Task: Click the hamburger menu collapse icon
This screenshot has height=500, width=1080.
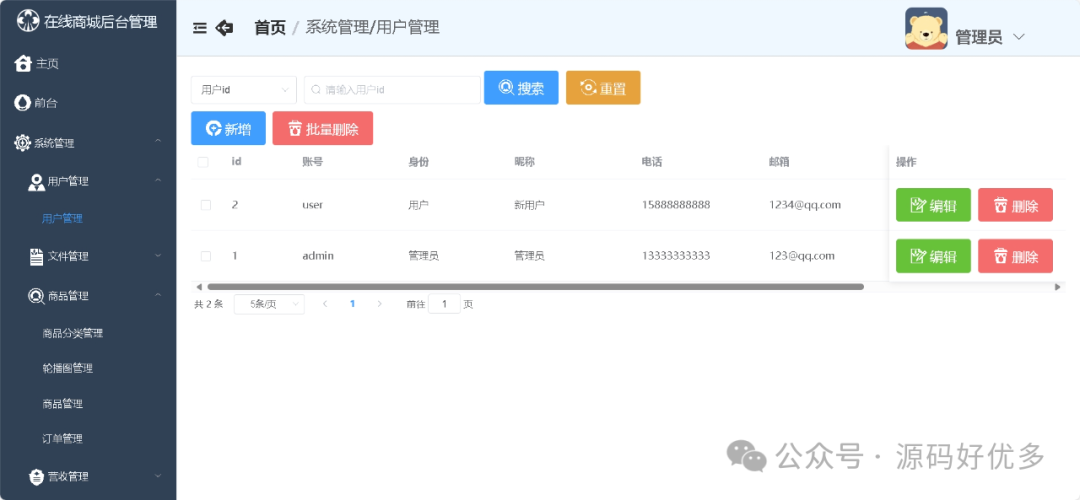Action: pyautogui.click(x=200, y=28)
